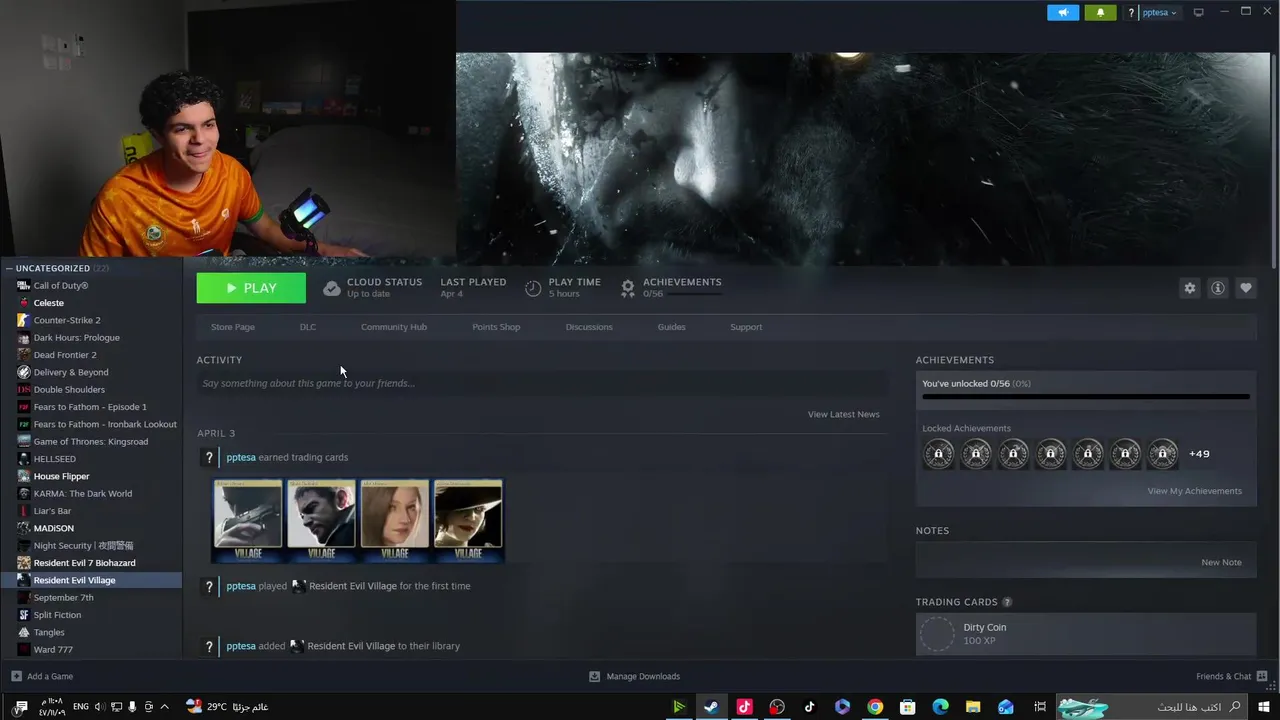Click the Play Time clock icon
1280x720 pixels.
click(x=533, y=289)
